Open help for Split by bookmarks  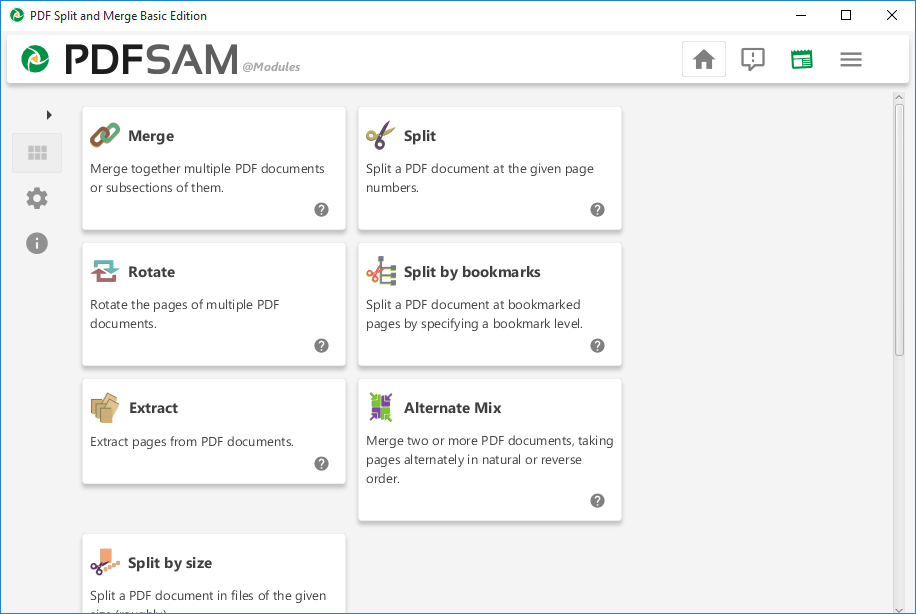click(x=597, y=346)
